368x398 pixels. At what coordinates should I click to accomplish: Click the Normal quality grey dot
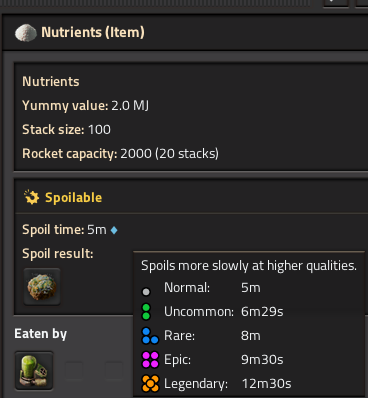[x=146, y=292]
